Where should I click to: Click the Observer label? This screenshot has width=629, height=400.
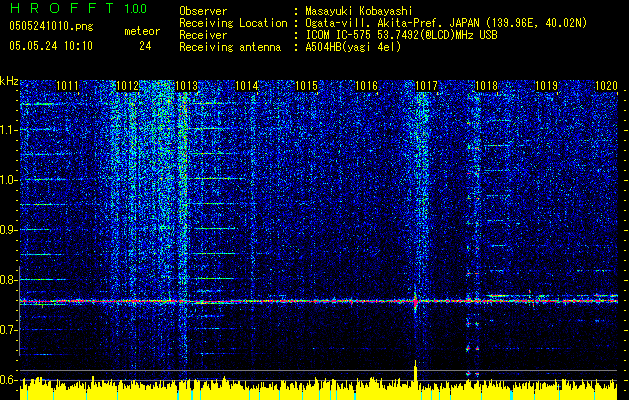(203, 11)
